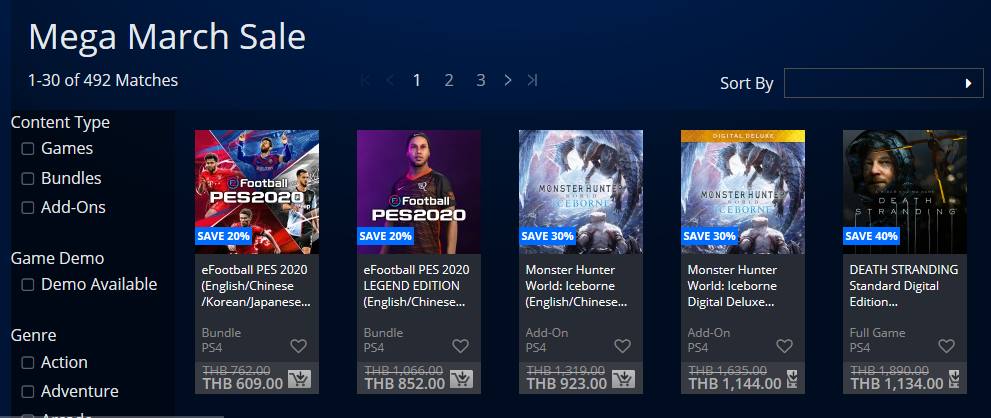Open the Sort By dropdown
Viewport: 991px width, 418px height.
point(884,83)
